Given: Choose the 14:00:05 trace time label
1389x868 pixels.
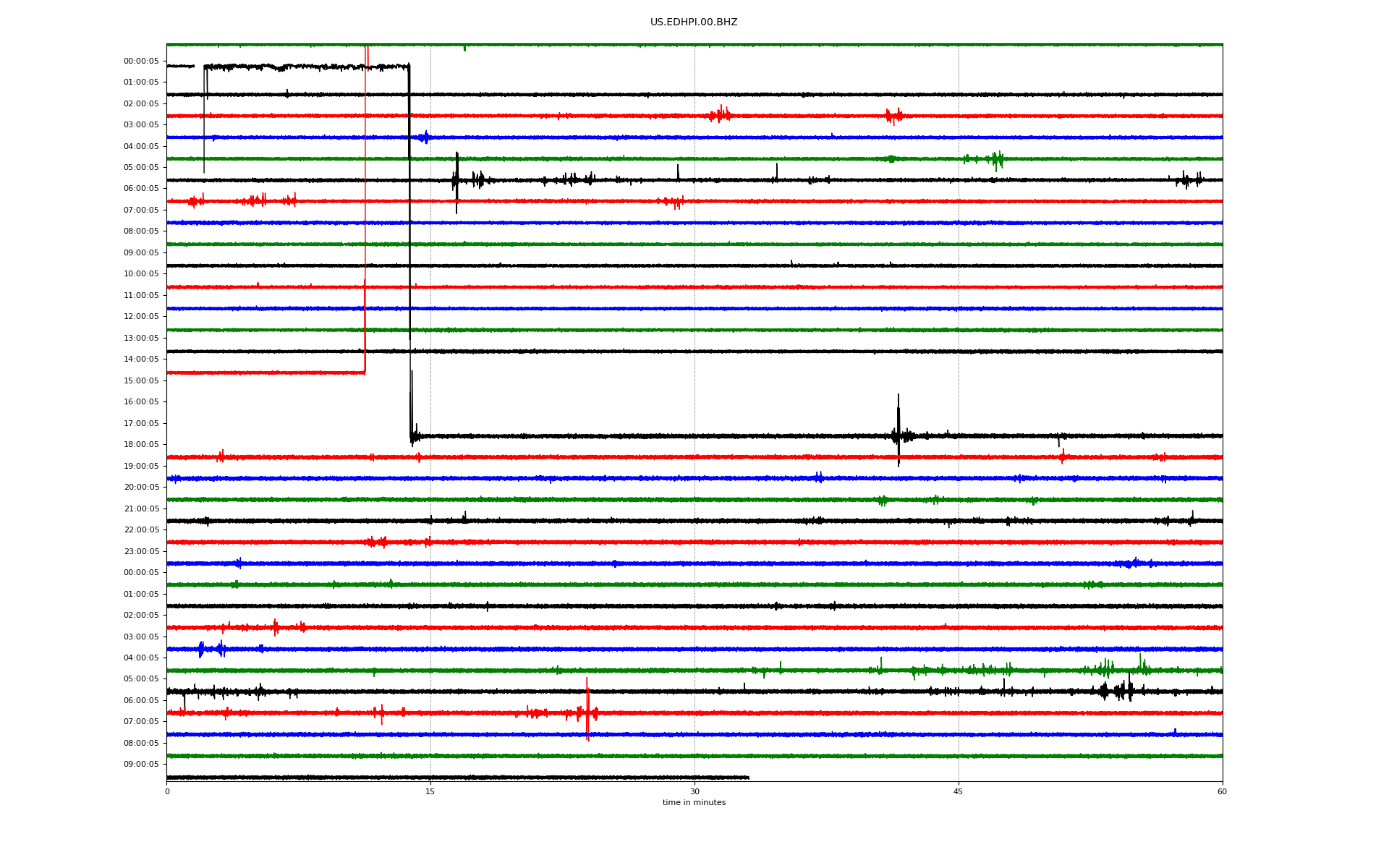Looking at the screenshot, I should 141,359.
